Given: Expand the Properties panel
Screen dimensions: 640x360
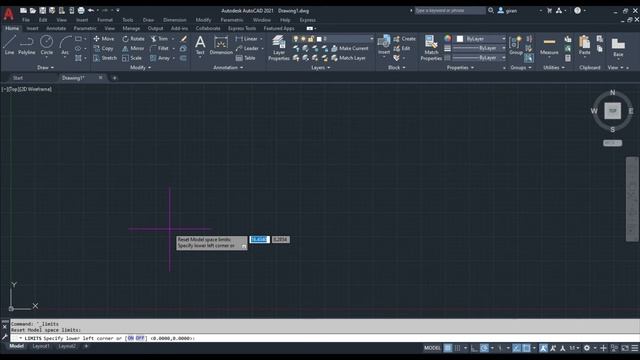Looking at the screenshot, I should coord(460,68).
